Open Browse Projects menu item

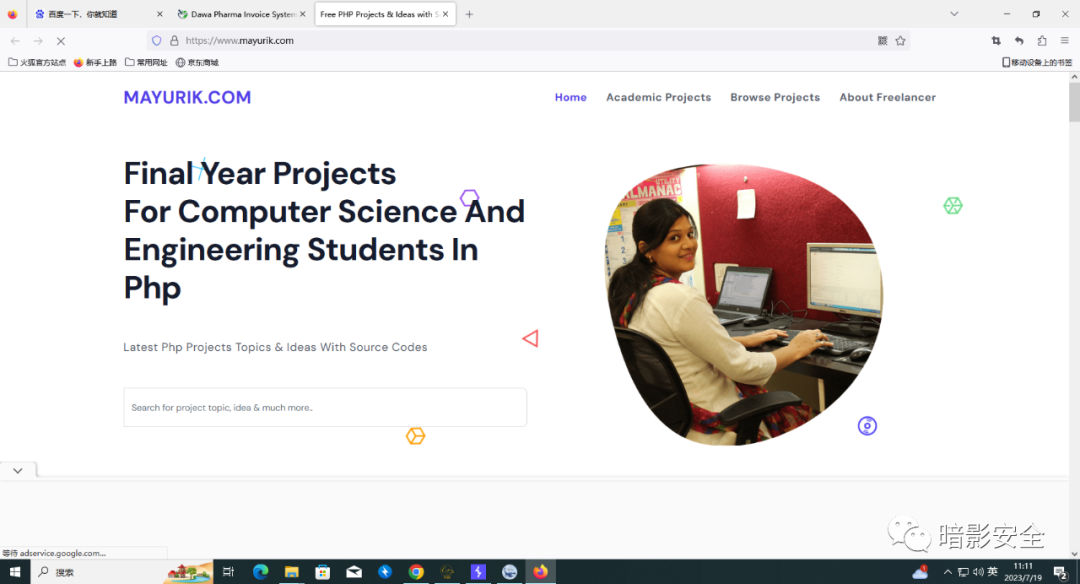pyautogui.click(x=775, y=97)
